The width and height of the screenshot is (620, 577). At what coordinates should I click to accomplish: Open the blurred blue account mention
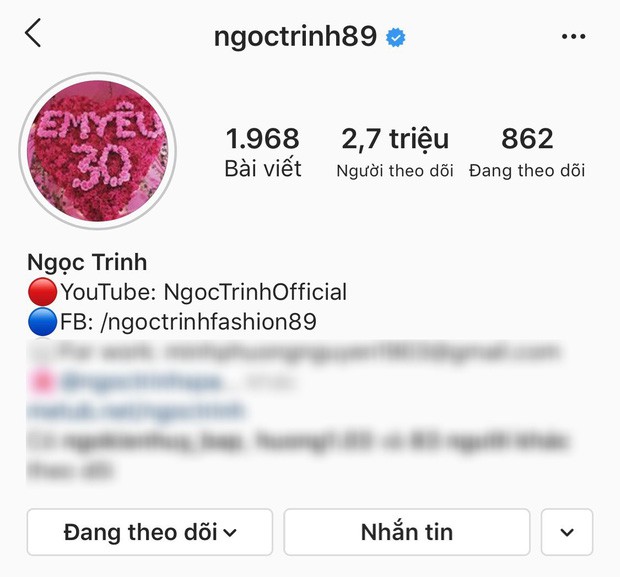140,382
